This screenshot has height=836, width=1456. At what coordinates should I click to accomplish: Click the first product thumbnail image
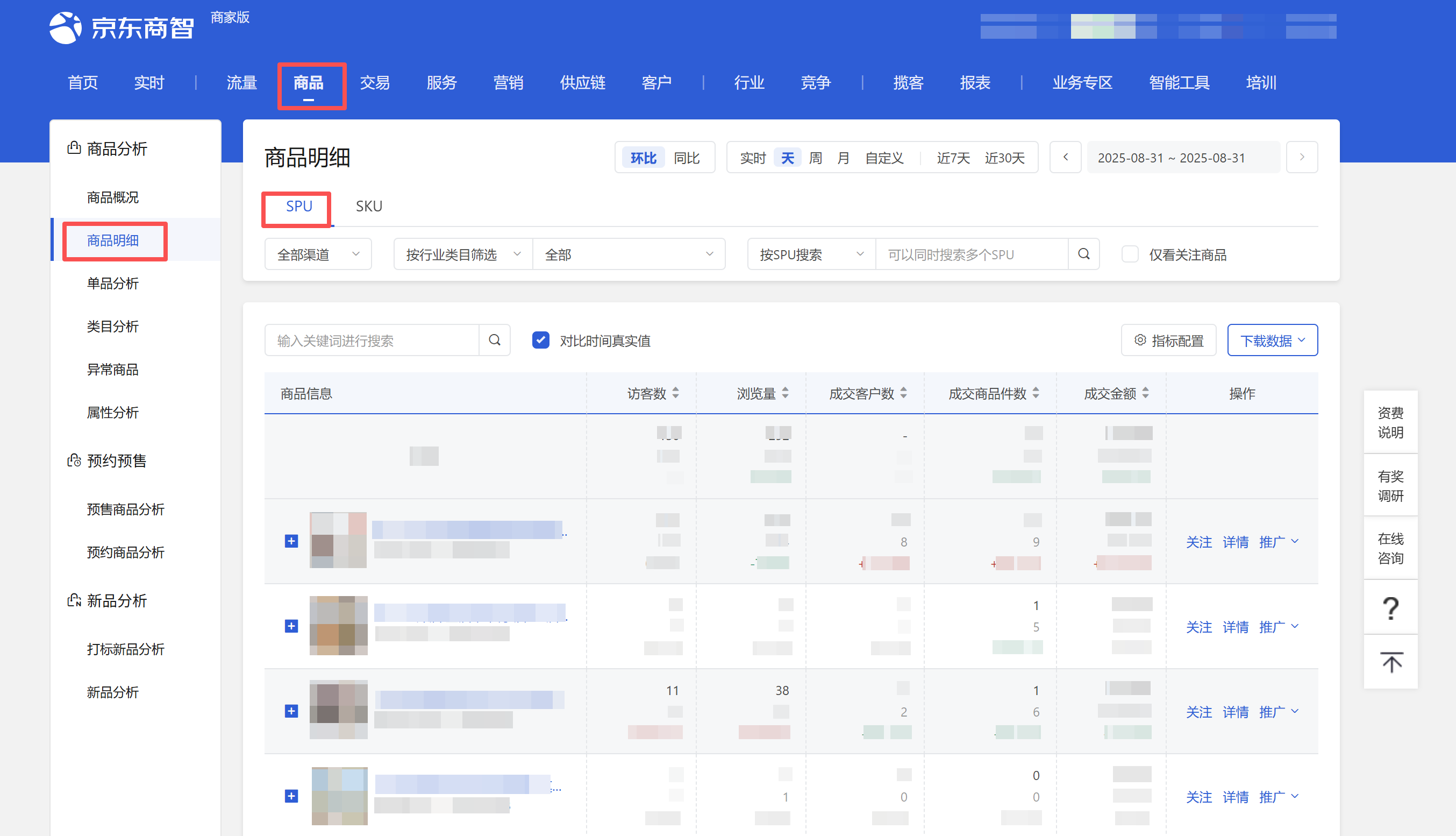[x=338, y=540]
